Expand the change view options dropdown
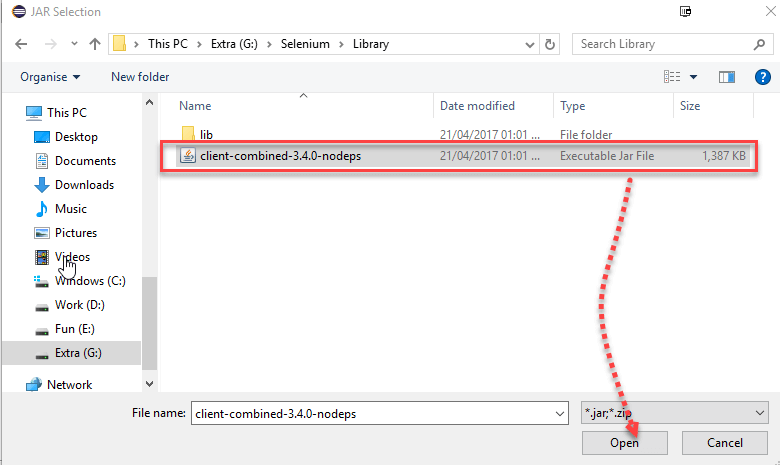 [x=694, y=77]
